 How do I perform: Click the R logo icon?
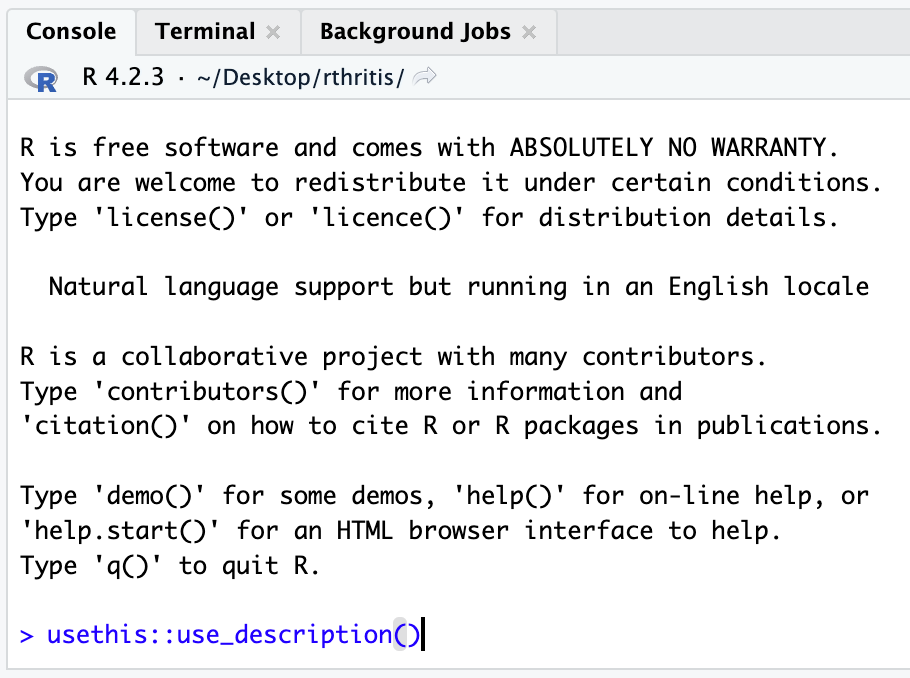pos(42,79)
